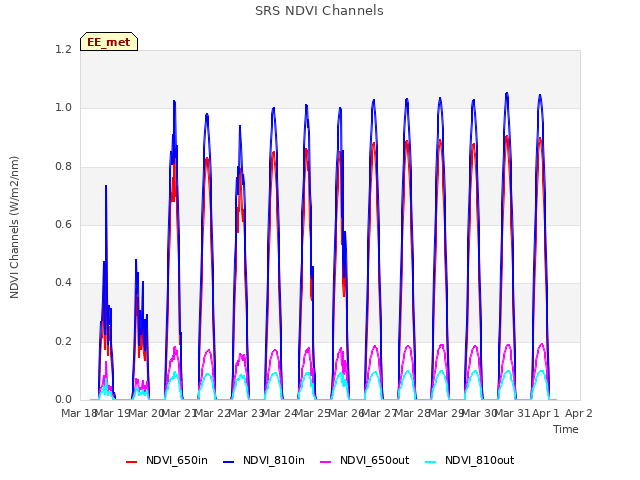Click the blue NDVI_810in legend swatch
This screenshot has width=640, height=480.
pyautogui.click(x=229, y=462)
